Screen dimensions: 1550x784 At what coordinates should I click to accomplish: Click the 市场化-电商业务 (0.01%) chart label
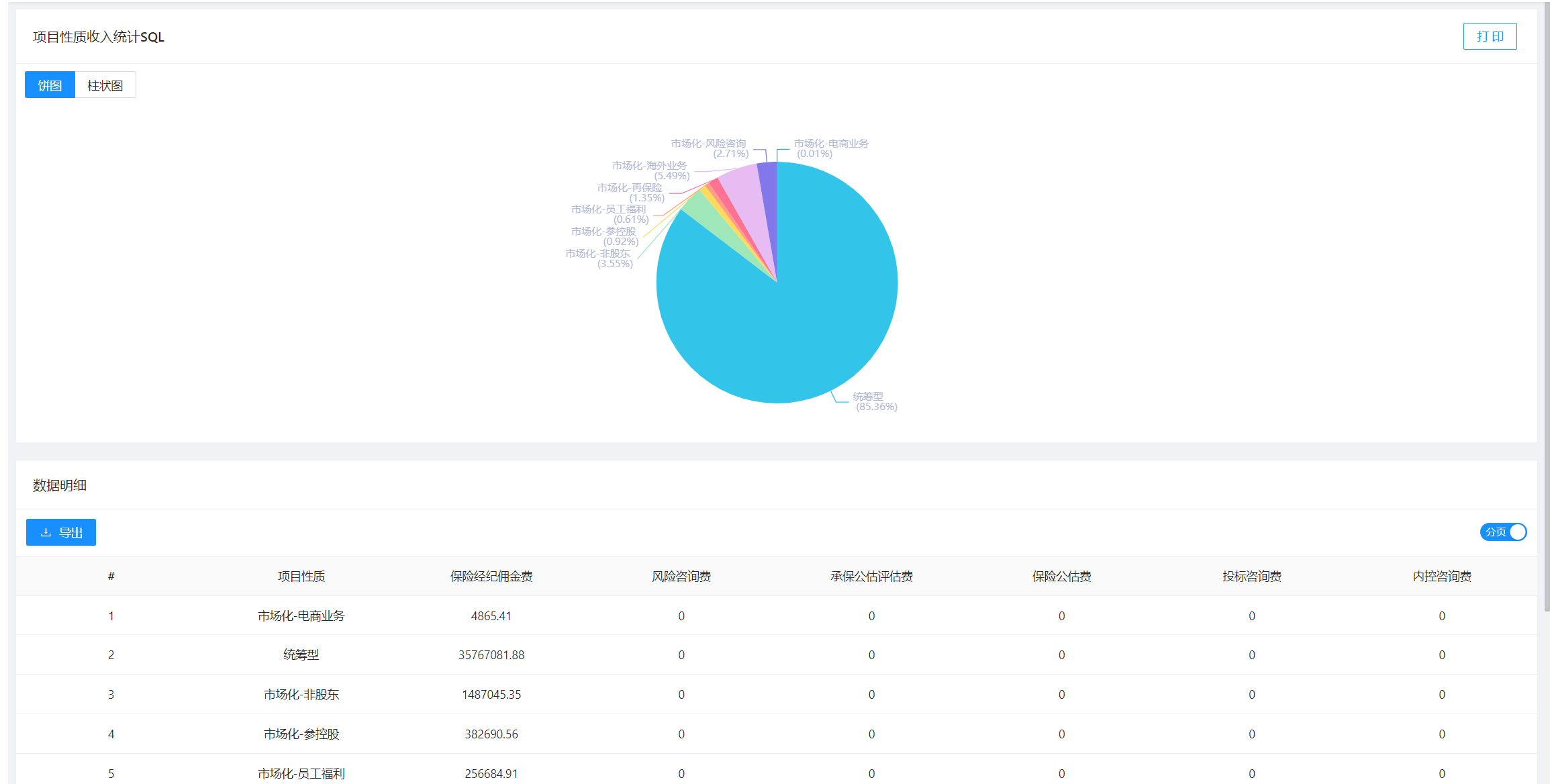tap(830, 148)
